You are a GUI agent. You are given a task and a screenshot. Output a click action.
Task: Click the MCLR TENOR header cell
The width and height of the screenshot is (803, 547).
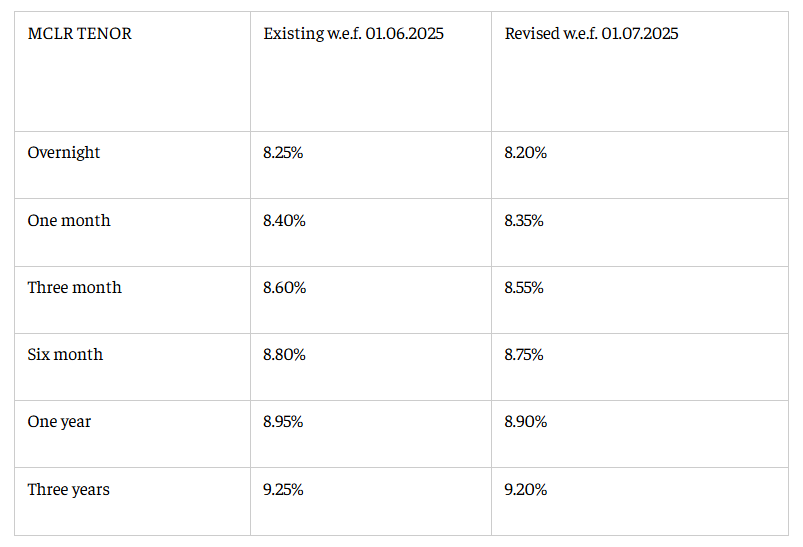79,34
